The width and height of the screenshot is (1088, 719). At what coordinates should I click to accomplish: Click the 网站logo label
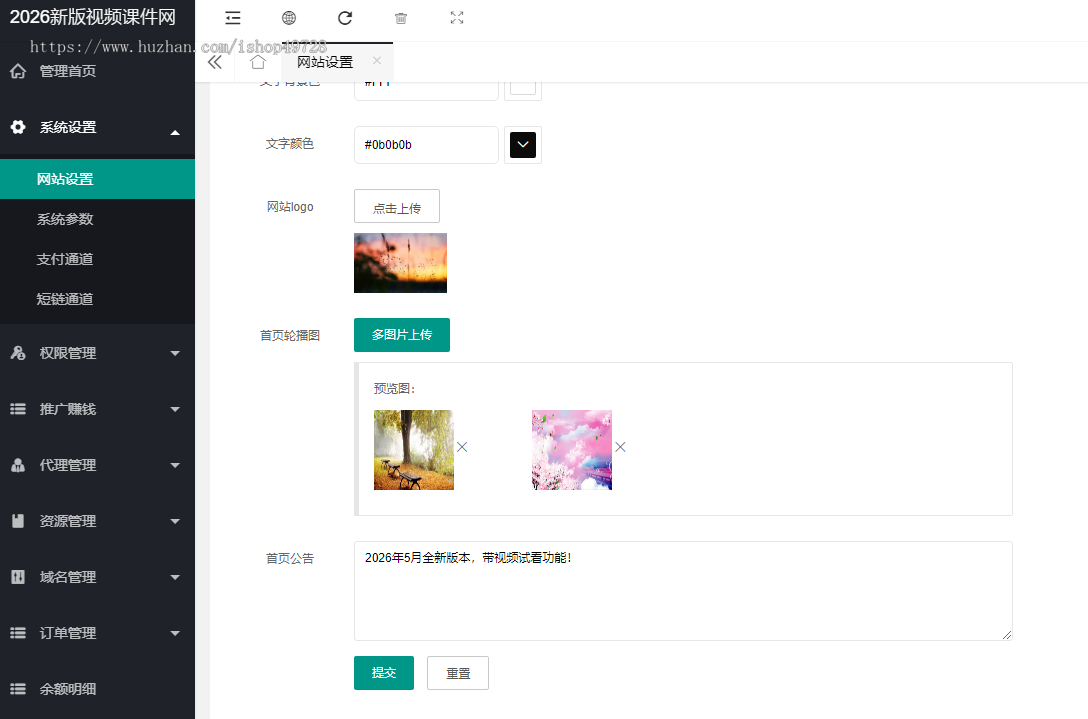click(290, 207)
